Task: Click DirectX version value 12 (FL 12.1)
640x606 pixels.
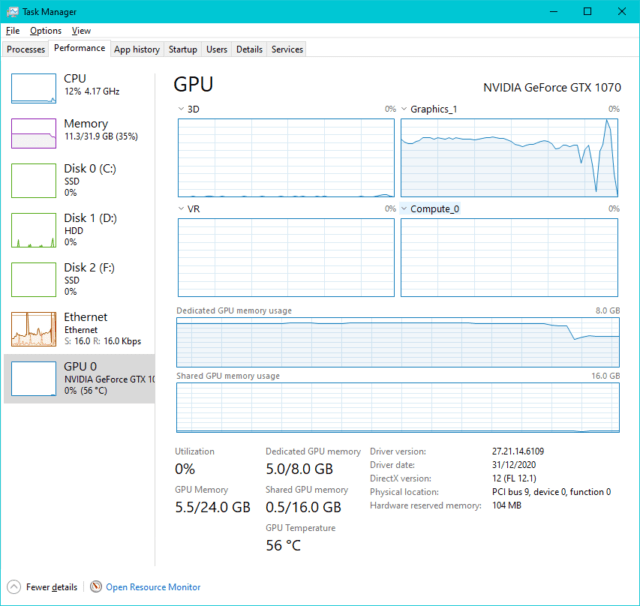Action: (x=514, y=478)
